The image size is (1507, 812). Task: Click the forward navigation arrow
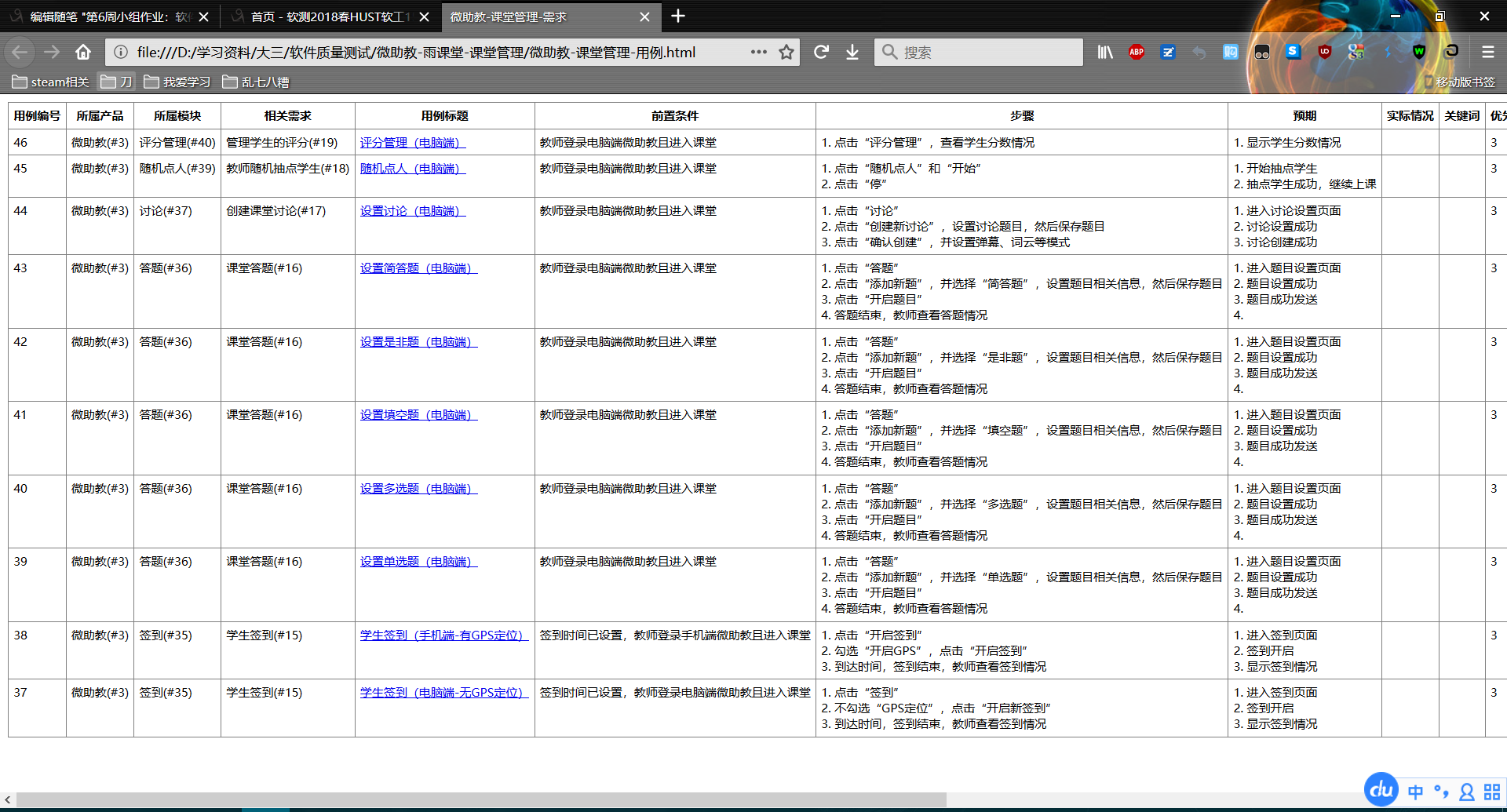[52, 52]
